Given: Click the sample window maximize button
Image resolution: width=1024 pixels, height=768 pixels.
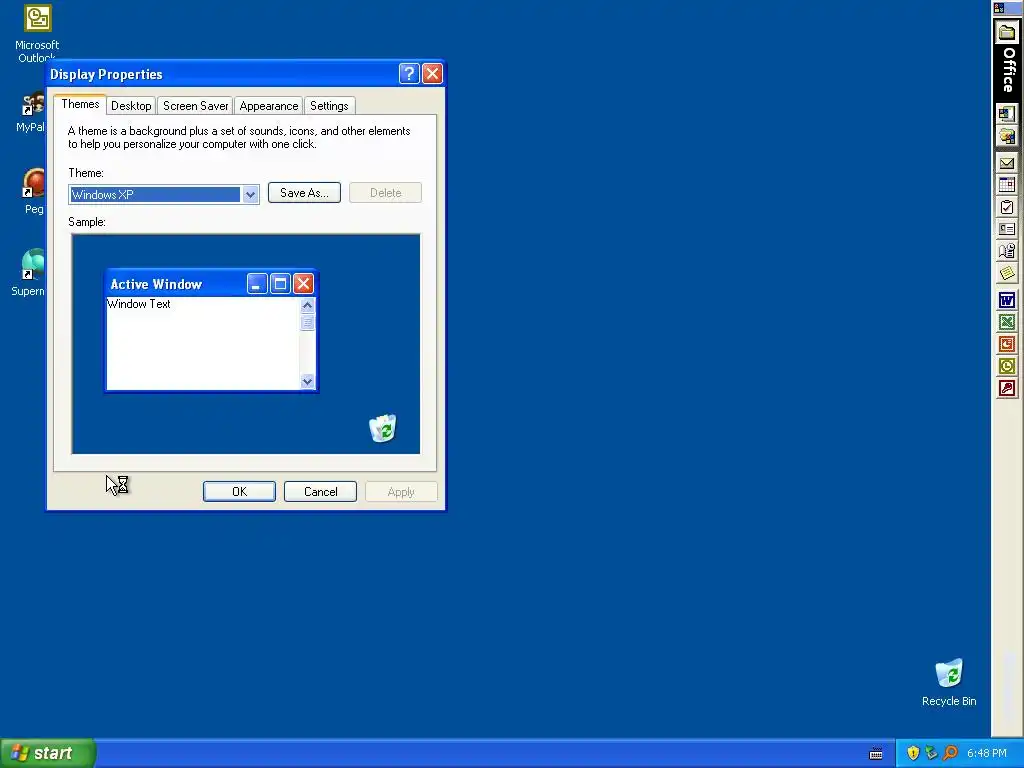Looking at the screenshot, I should [x=280, y=283].
